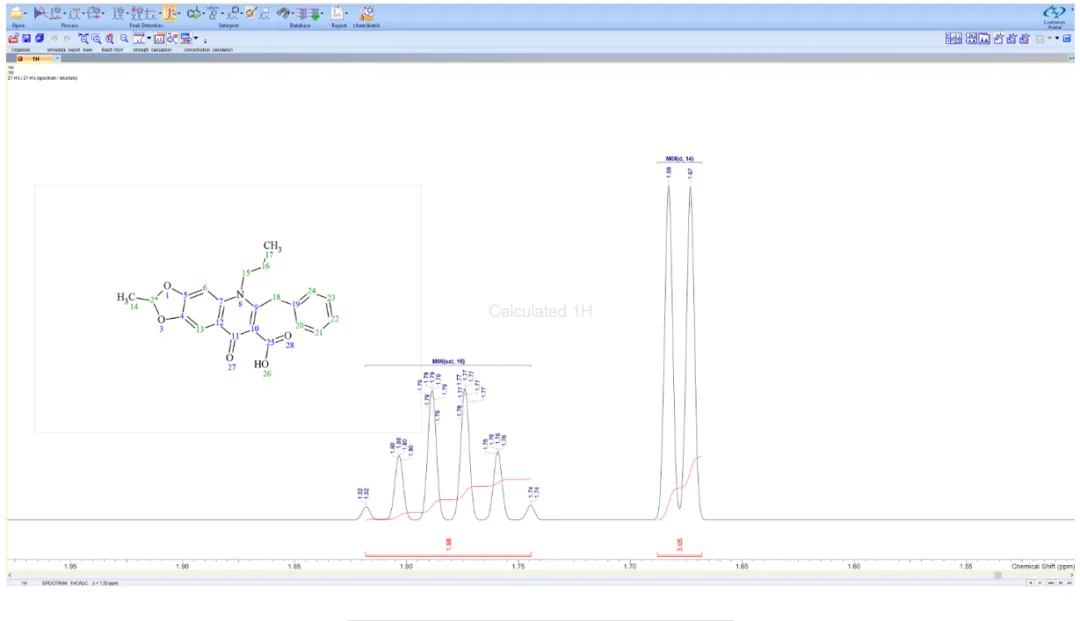The height and width of the screenshot is (621, 1080).
Task: Click the 1.80 tick label on axis
Action: pos(406,566)
